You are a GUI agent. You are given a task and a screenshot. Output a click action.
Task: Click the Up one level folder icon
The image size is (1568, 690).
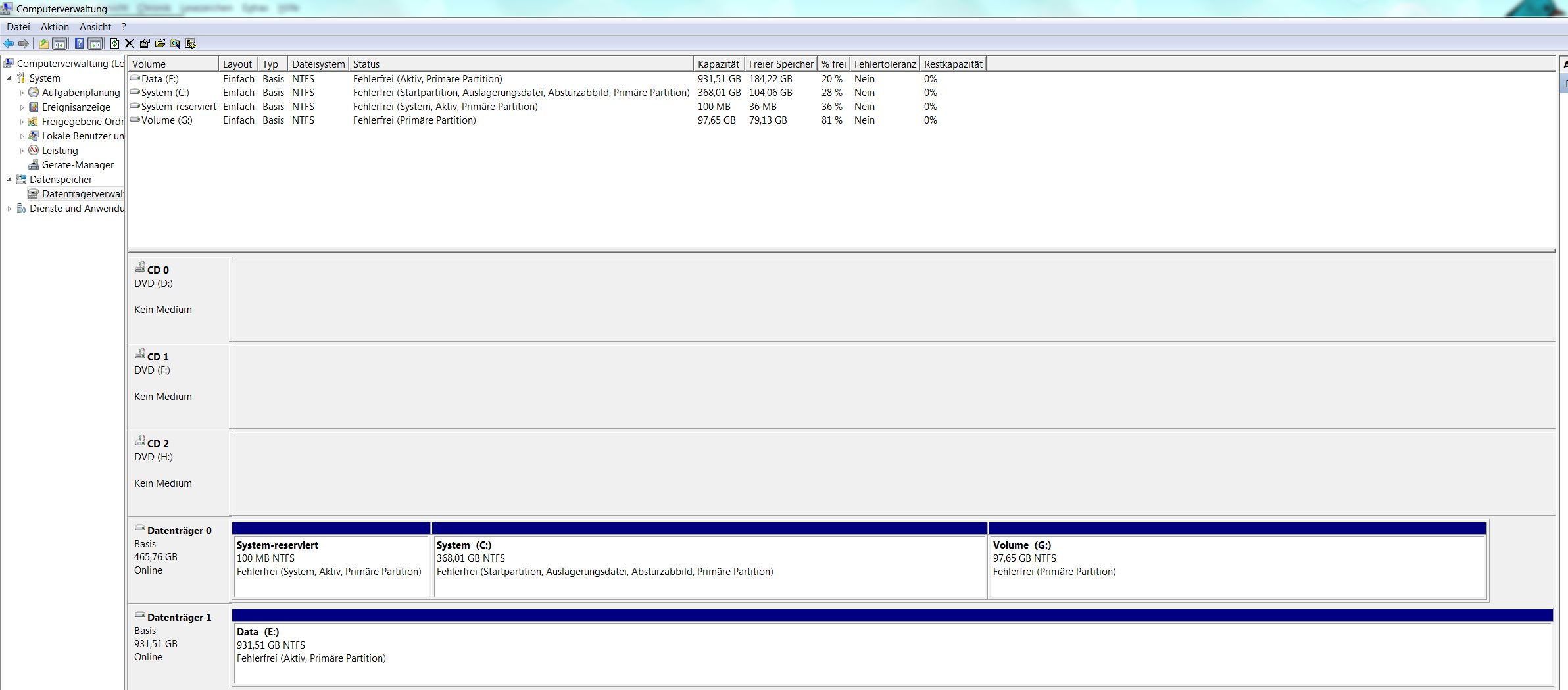[43, 43]
